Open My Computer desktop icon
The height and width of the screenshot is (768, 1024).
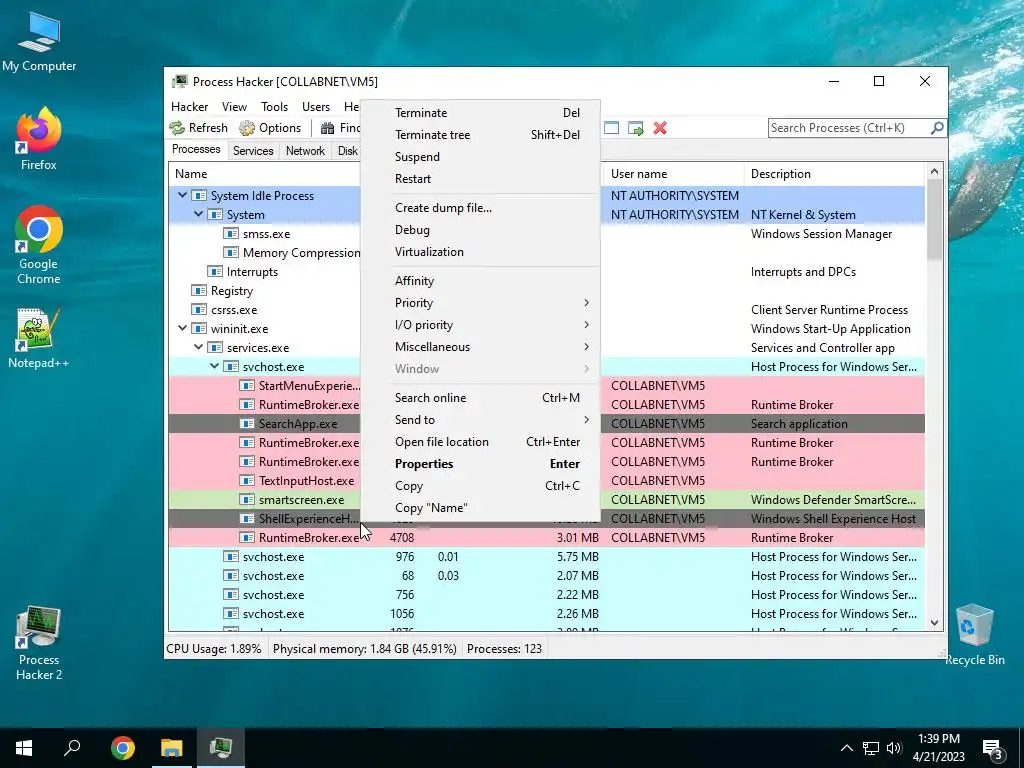click(x=39, y=41)
